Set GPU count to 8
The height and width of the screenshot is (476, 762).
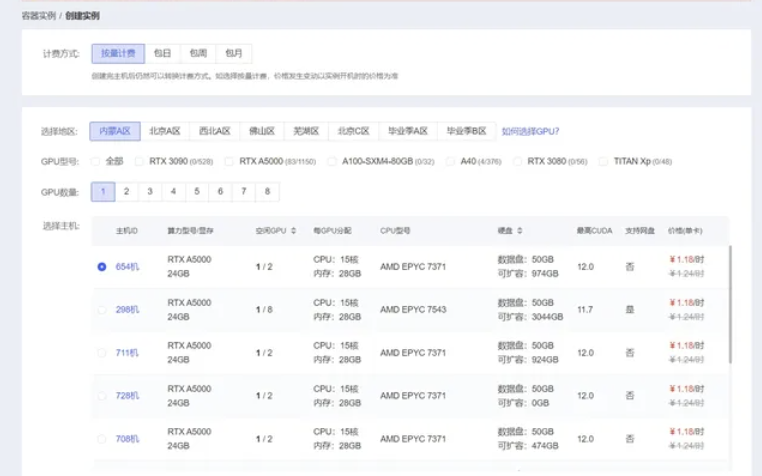[x=266, y=191]
